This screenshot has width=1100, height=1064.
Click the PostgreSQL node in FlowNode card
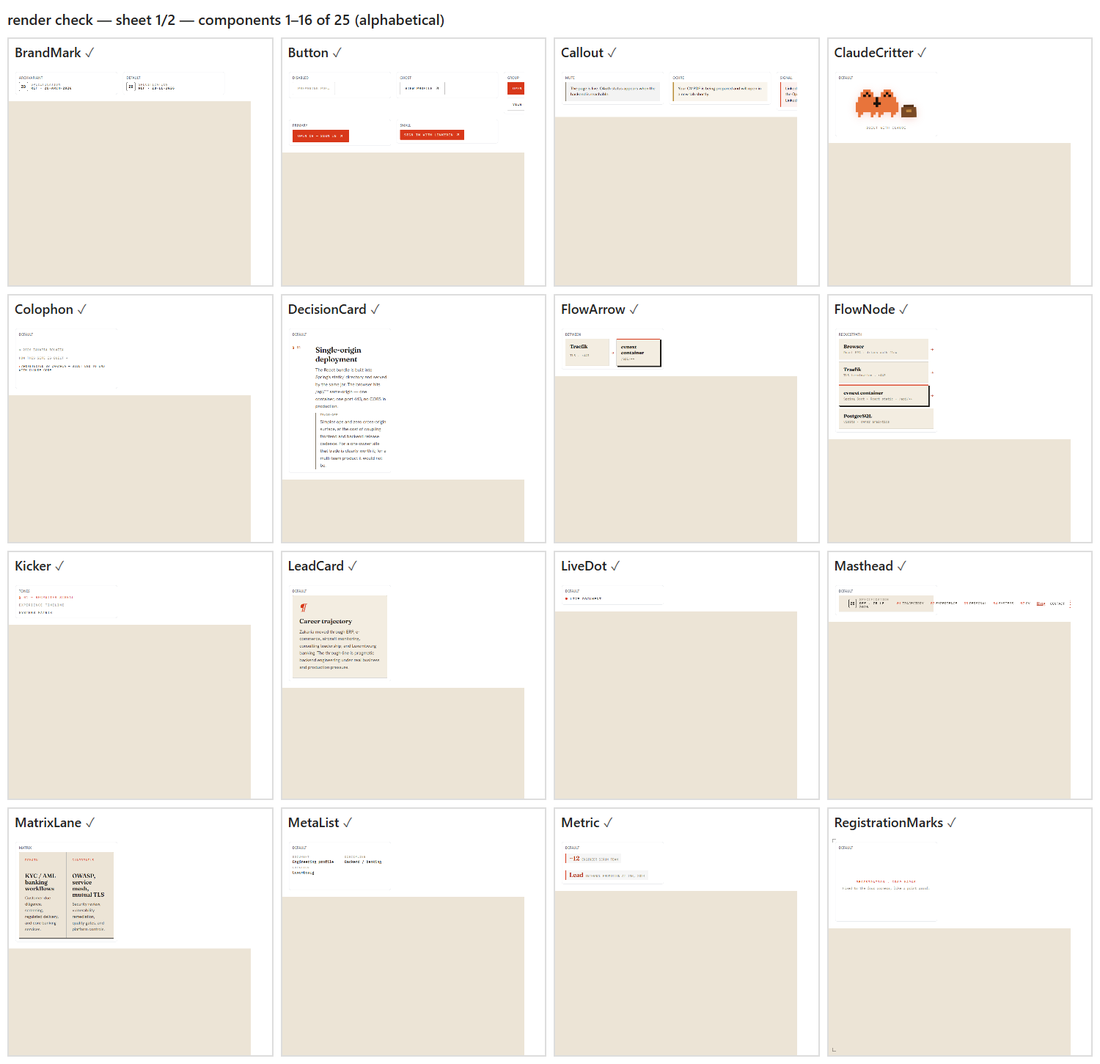pyautogui.click(x=886, y=419)
